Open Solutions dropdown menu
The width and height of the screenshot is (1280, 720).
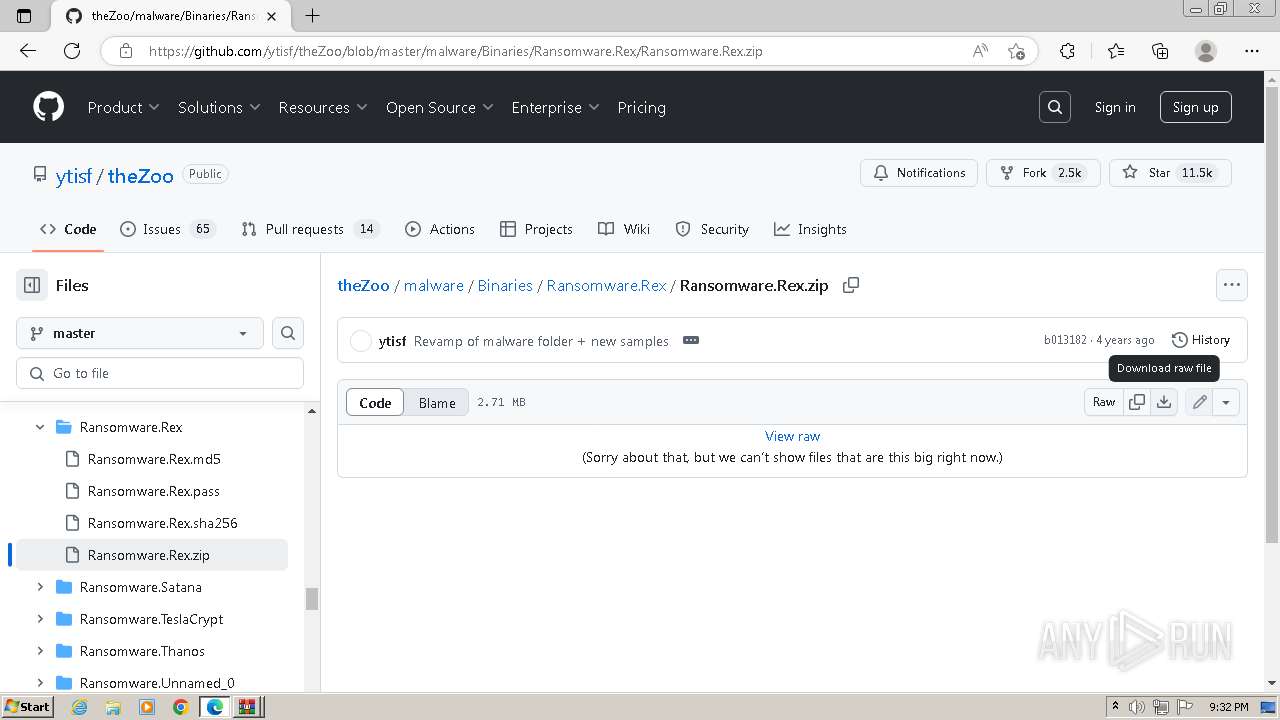point(219,107)
